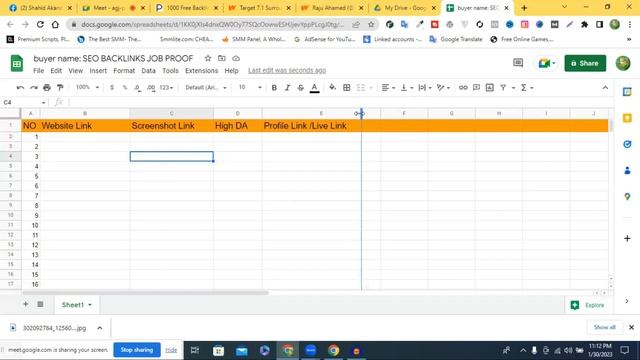Open the Google Meet call button

point(546,63)
